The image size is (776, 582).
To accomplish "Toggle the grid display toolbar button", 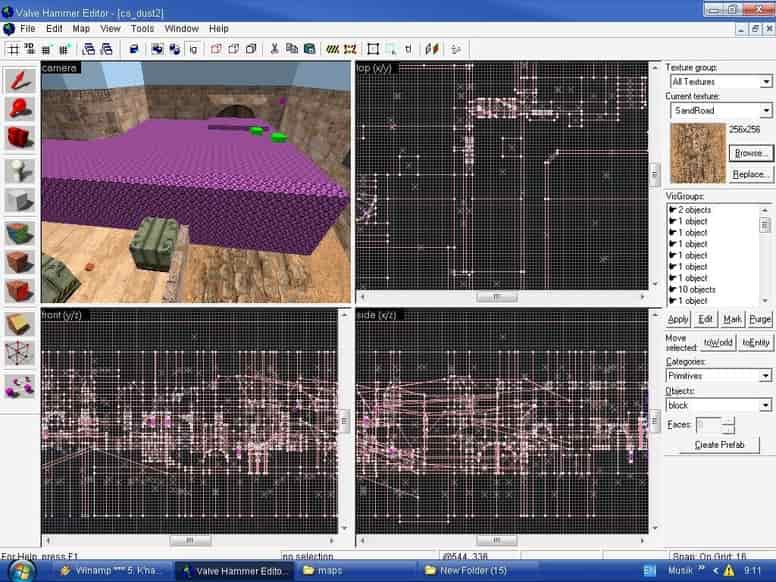I will pos(13,49).
